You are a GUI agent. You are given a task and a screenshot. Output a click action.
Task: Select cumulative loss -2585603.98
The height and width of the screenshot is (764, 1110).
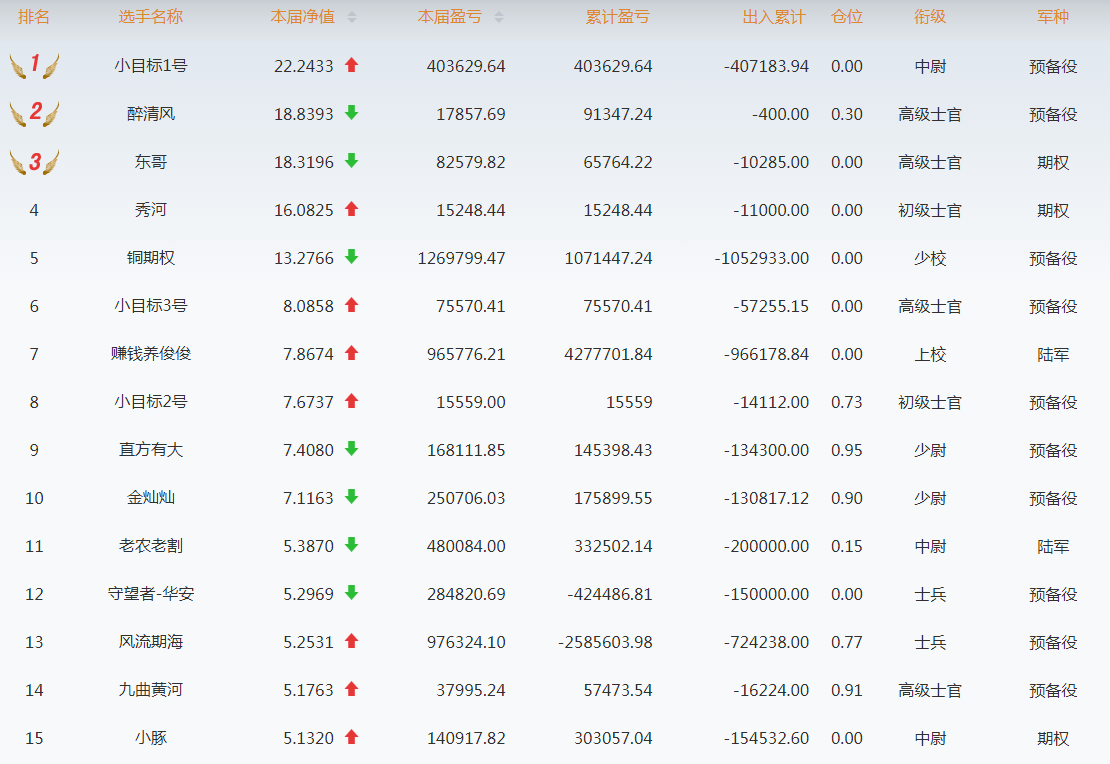click(x=605, y=643)
